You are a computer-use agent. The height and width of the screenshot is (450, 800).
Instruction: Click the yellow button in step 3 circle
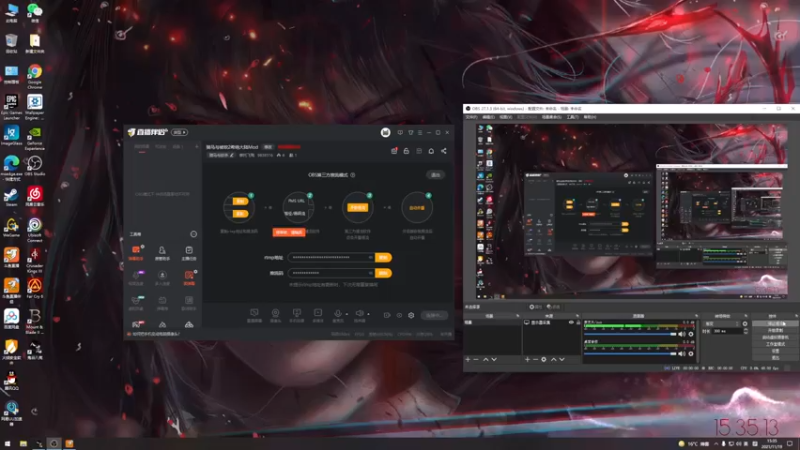[358, 208]
